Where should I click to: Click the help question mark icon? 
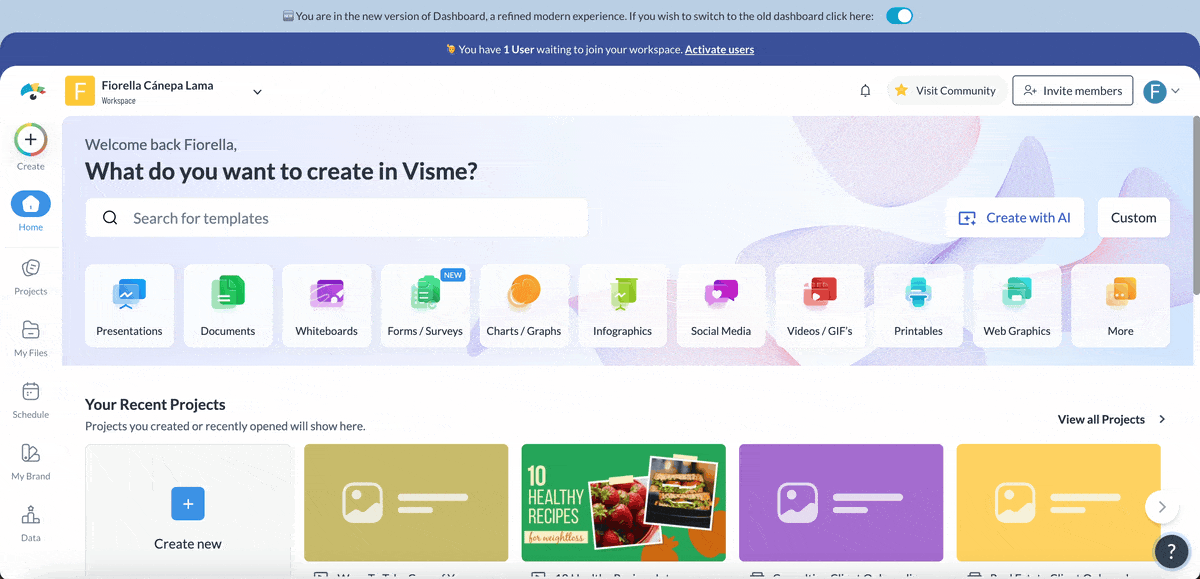1171,551
